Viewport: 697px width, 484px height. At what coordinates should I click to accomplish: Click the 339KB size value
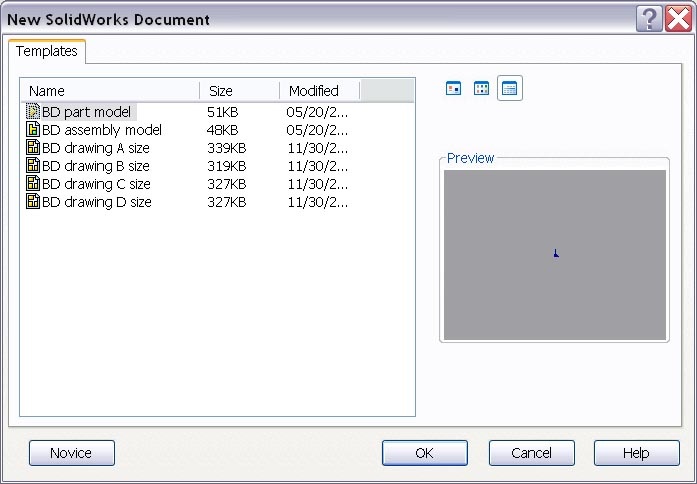226,148
